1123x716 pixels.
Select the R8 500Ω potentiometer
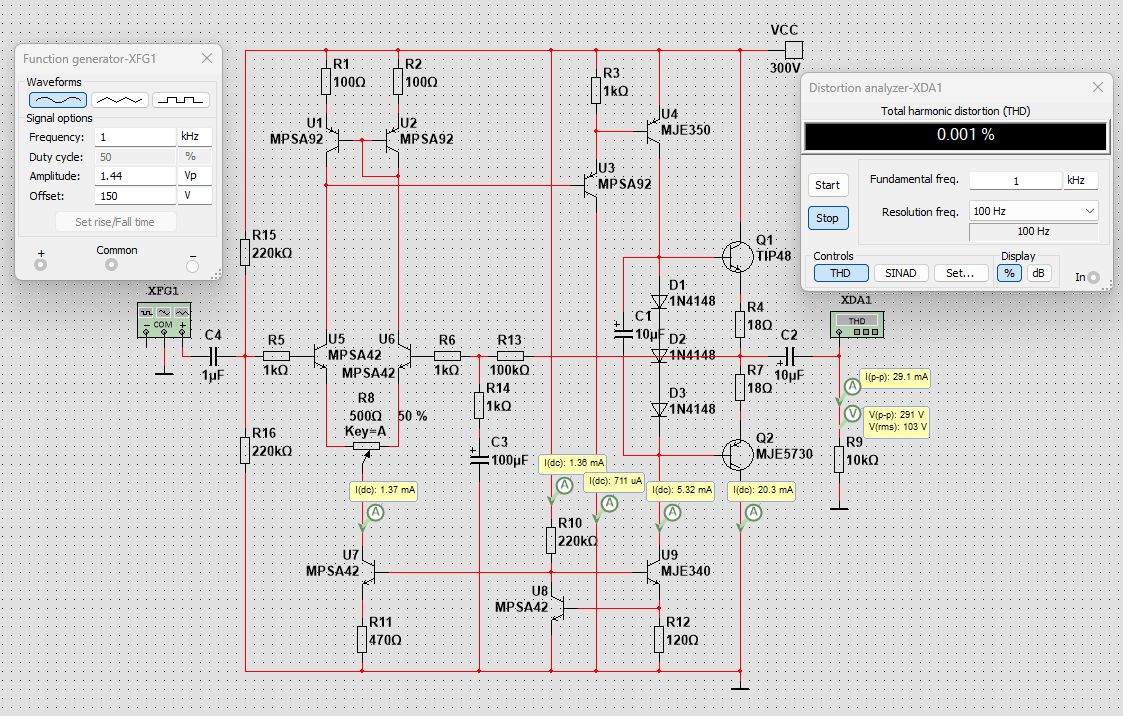367,447
